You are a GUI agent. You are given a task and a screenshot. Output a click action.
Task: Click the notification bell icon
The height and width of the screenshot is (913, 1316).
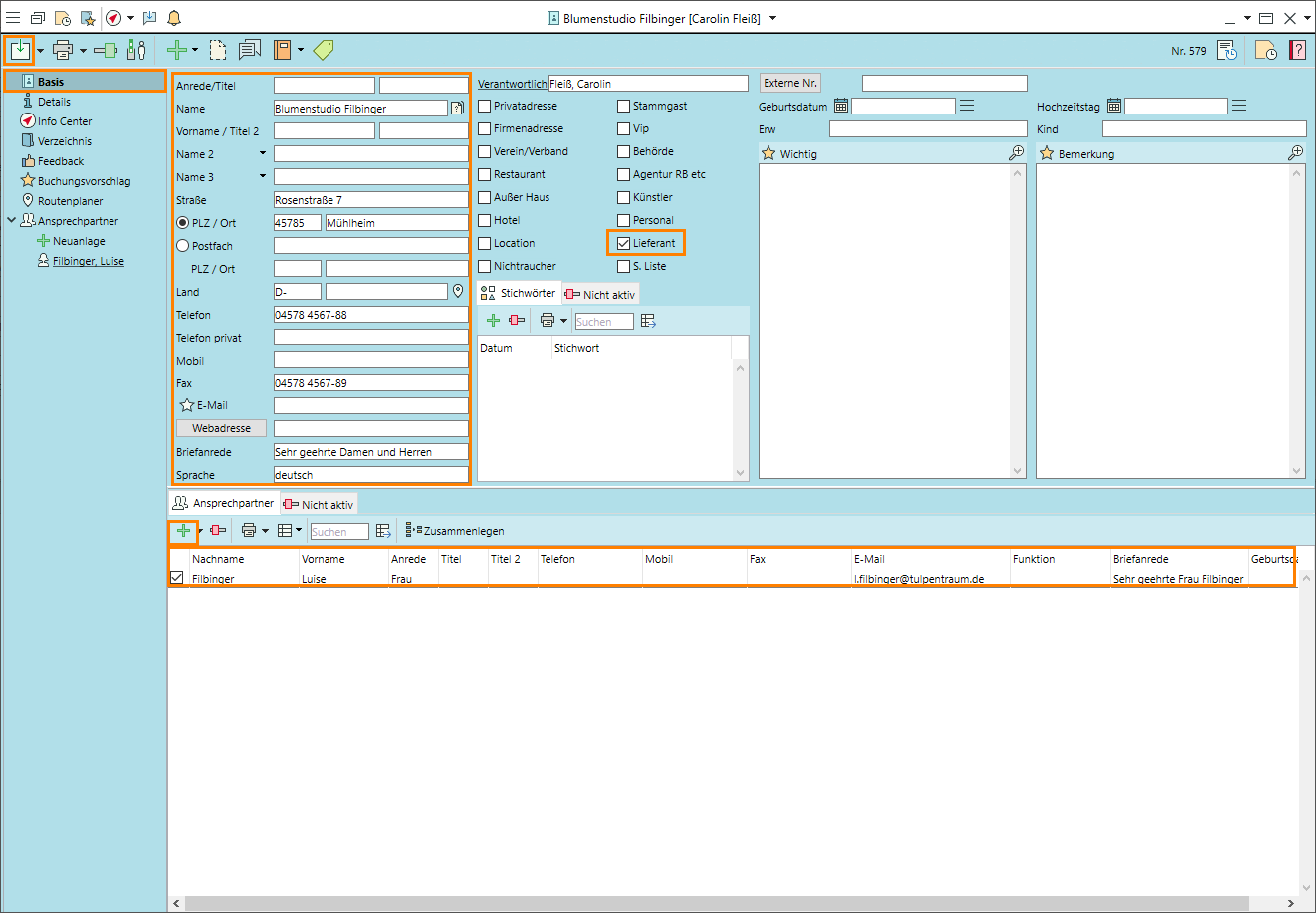[174, 18]
